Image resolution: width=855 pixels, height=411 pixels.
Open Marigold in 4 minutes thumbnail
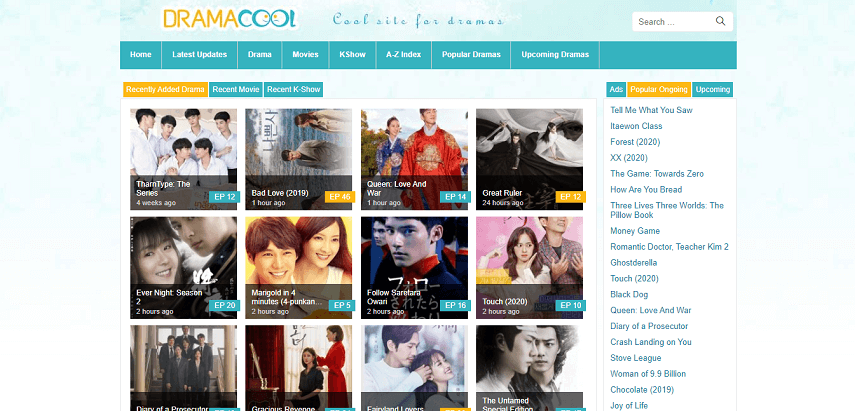click(298, 268)
